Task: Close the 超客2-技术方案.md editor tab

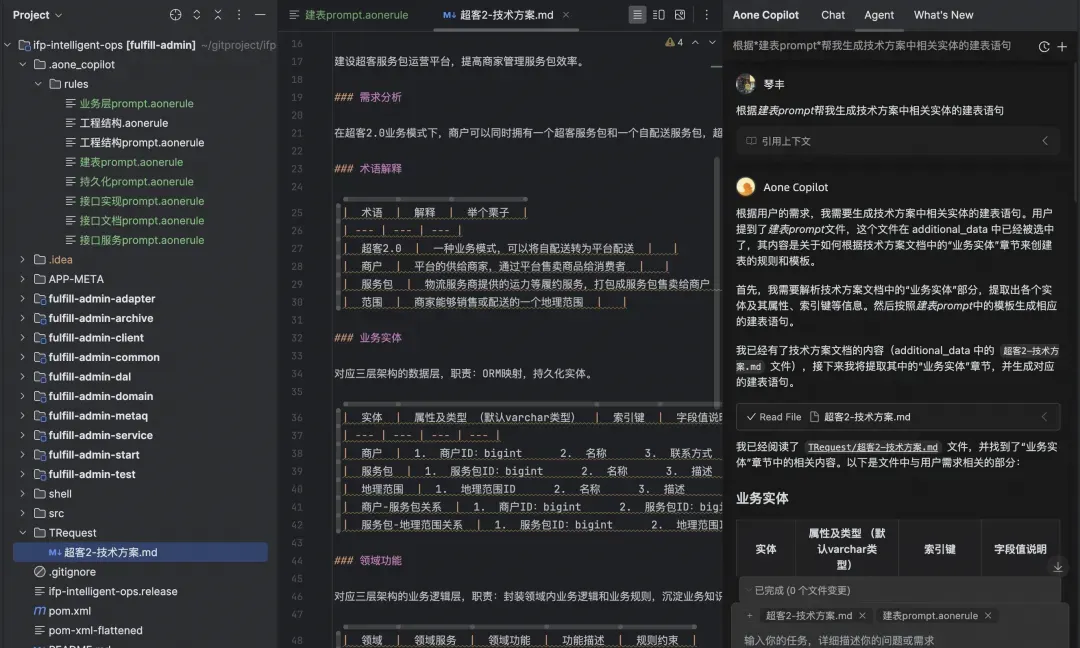Action: pyautogui.click(x=565, y=14)
